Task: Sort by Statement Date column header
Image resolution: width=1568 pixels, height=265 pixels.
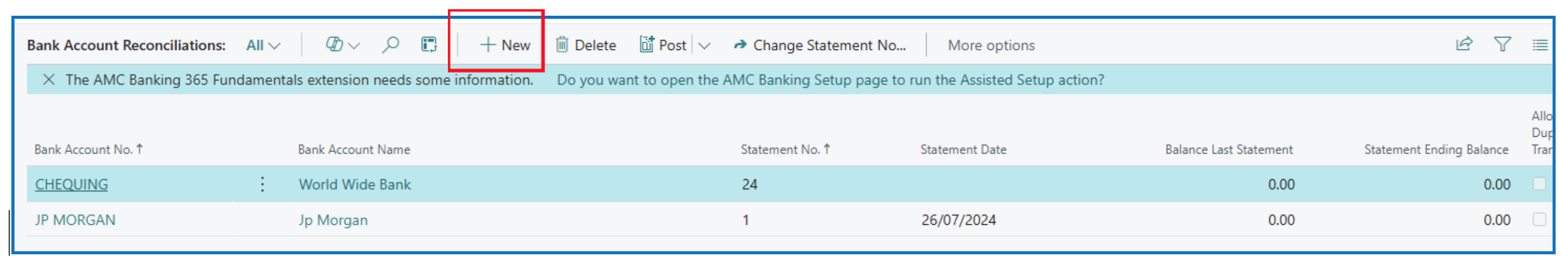Action: [963, 149]
